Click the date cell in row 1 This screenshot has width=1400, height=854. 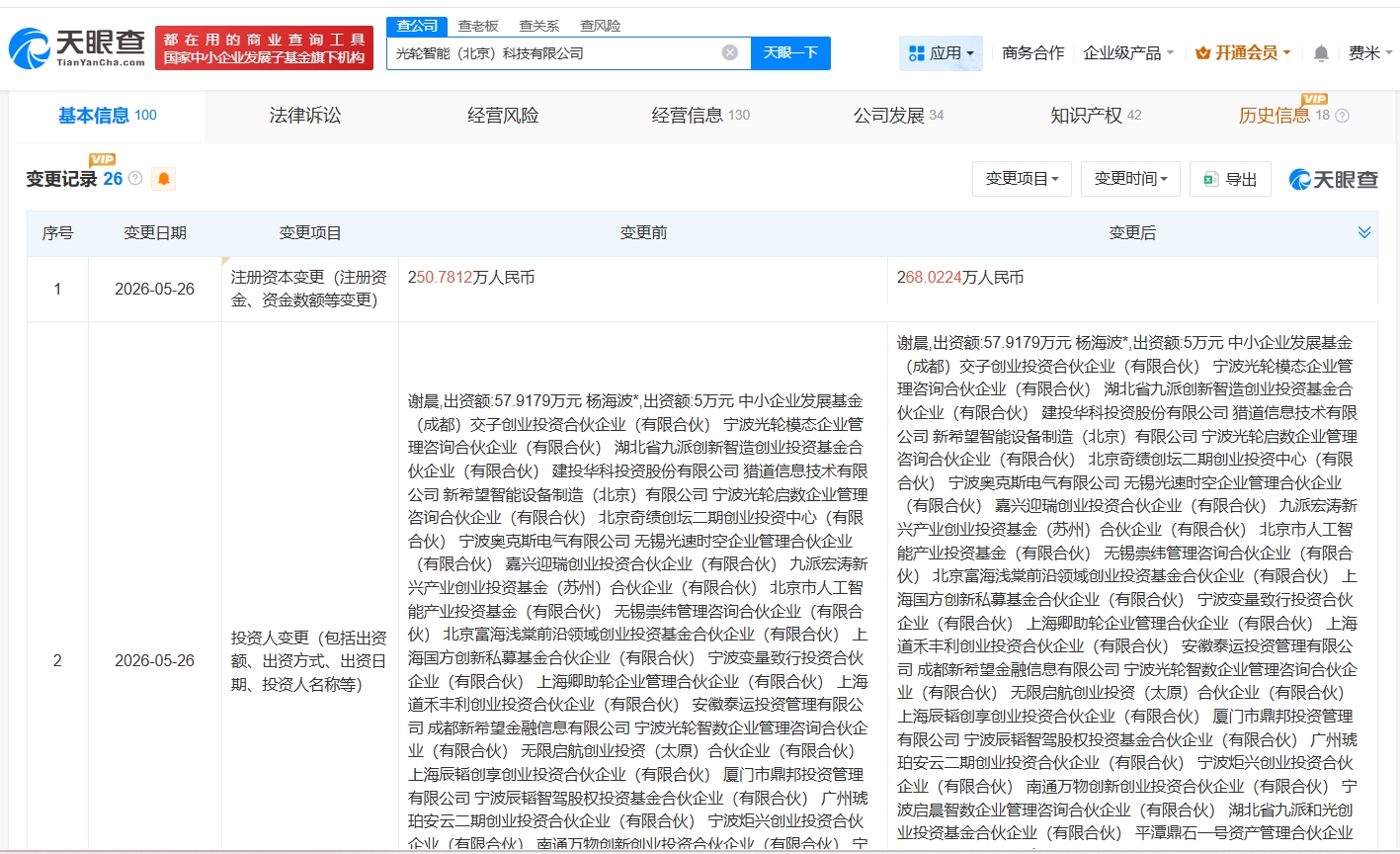point(155,290)
